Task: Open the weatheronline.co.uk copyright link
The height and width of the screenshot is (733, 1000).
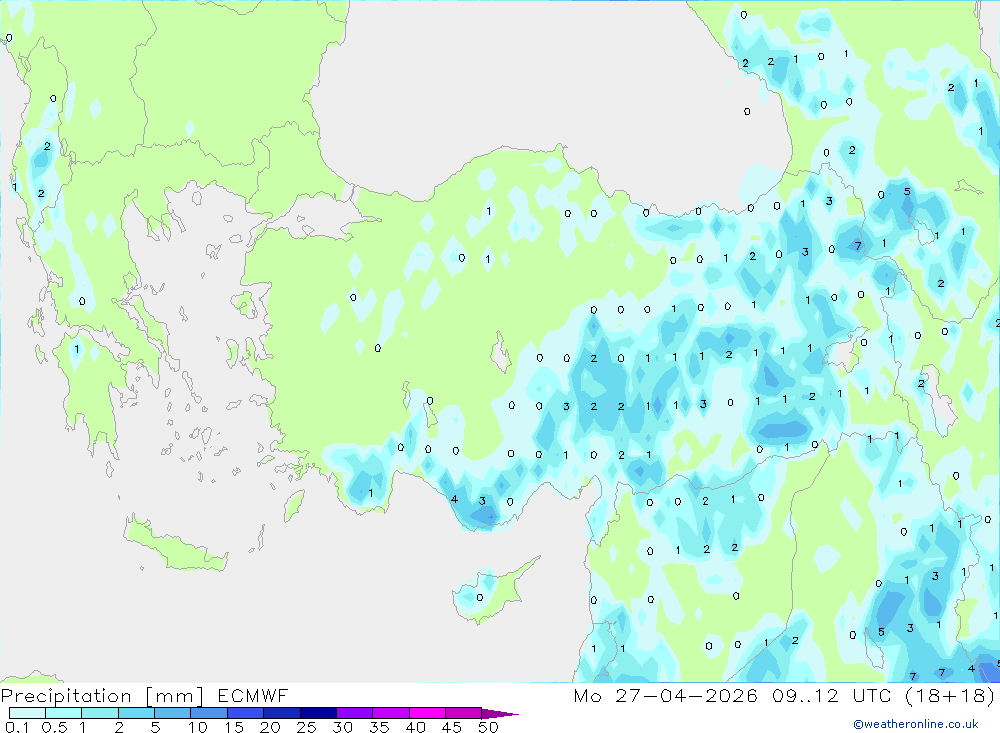Action: [x=916, y=724]
